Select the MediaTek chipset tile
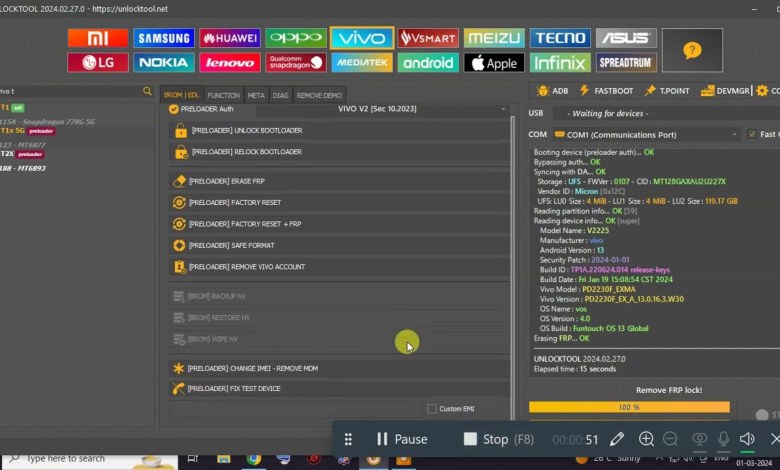Viewport: 780px width, 470px height. 361,63
